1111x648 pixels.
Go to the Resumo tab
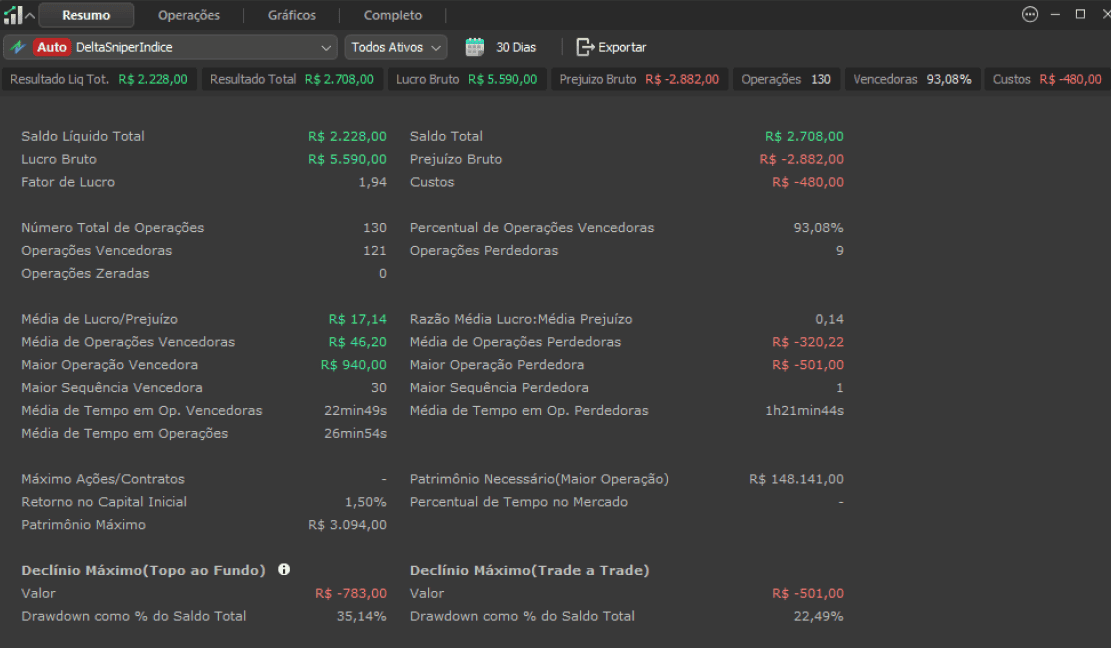coord(86,15)
